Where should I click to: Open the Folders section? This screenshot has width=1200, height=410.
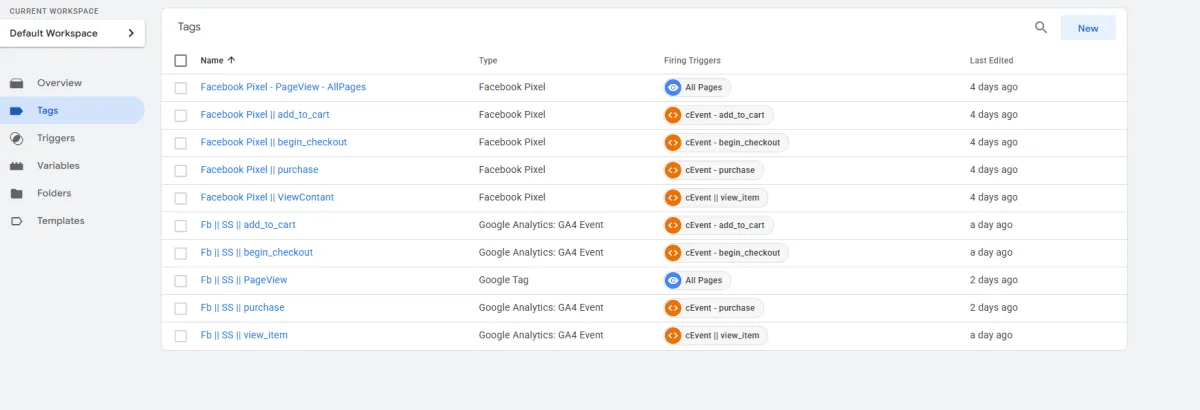tap(72, 193)
